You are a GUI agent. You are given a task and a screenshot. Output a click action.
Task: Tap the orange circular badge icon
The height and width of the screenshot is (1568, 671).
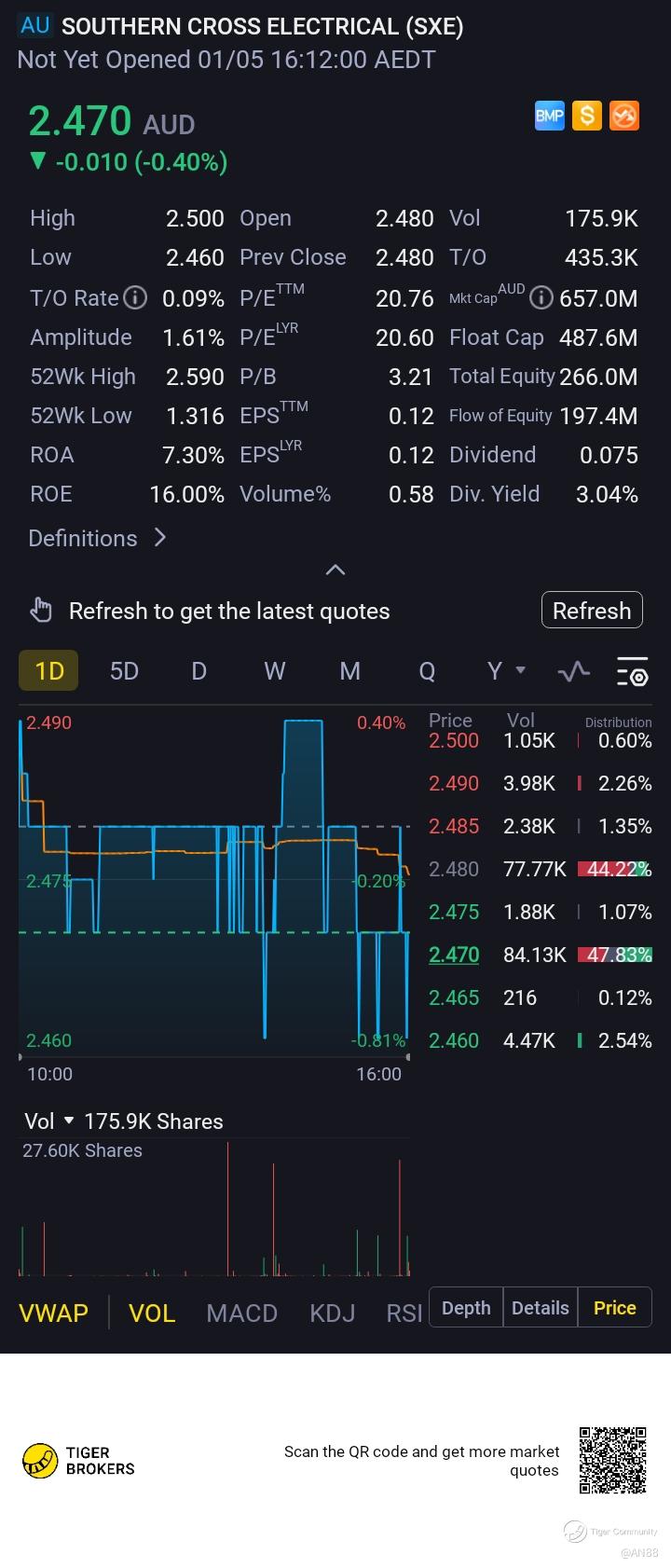[x=623, y=116]
